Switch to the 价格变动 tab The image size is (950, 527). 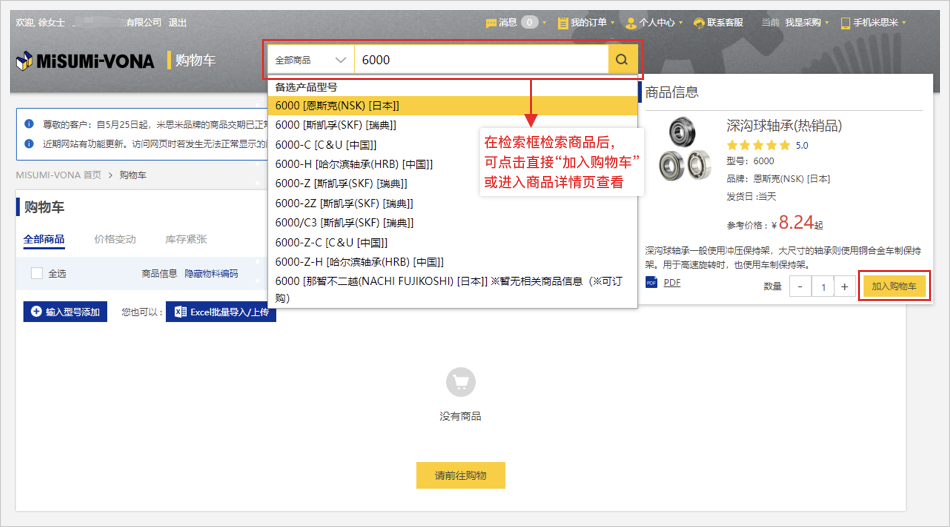pos(115,239)
